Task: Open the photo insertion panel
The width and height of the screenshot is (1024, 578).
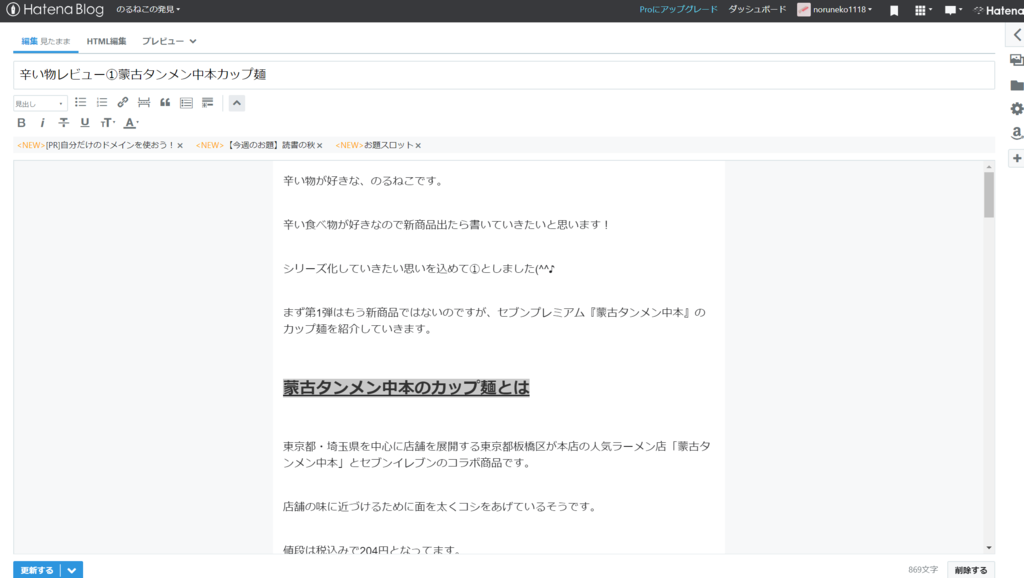Action: coord(1016,60)
